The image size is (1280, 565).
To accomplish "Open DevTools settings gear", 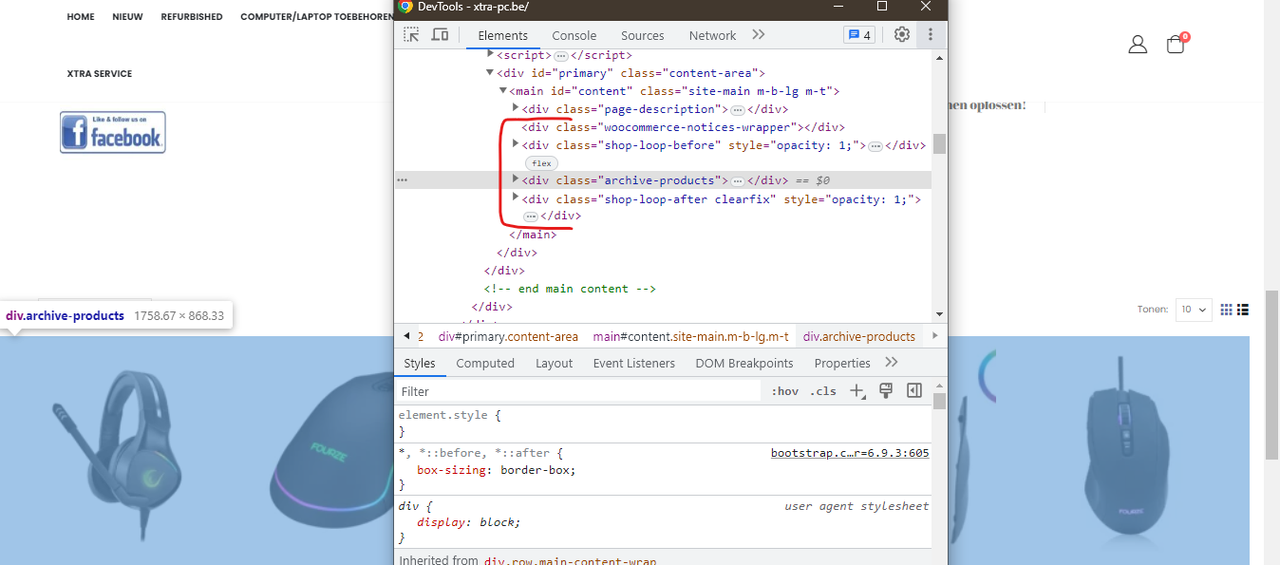I will (x=902, y=35).
